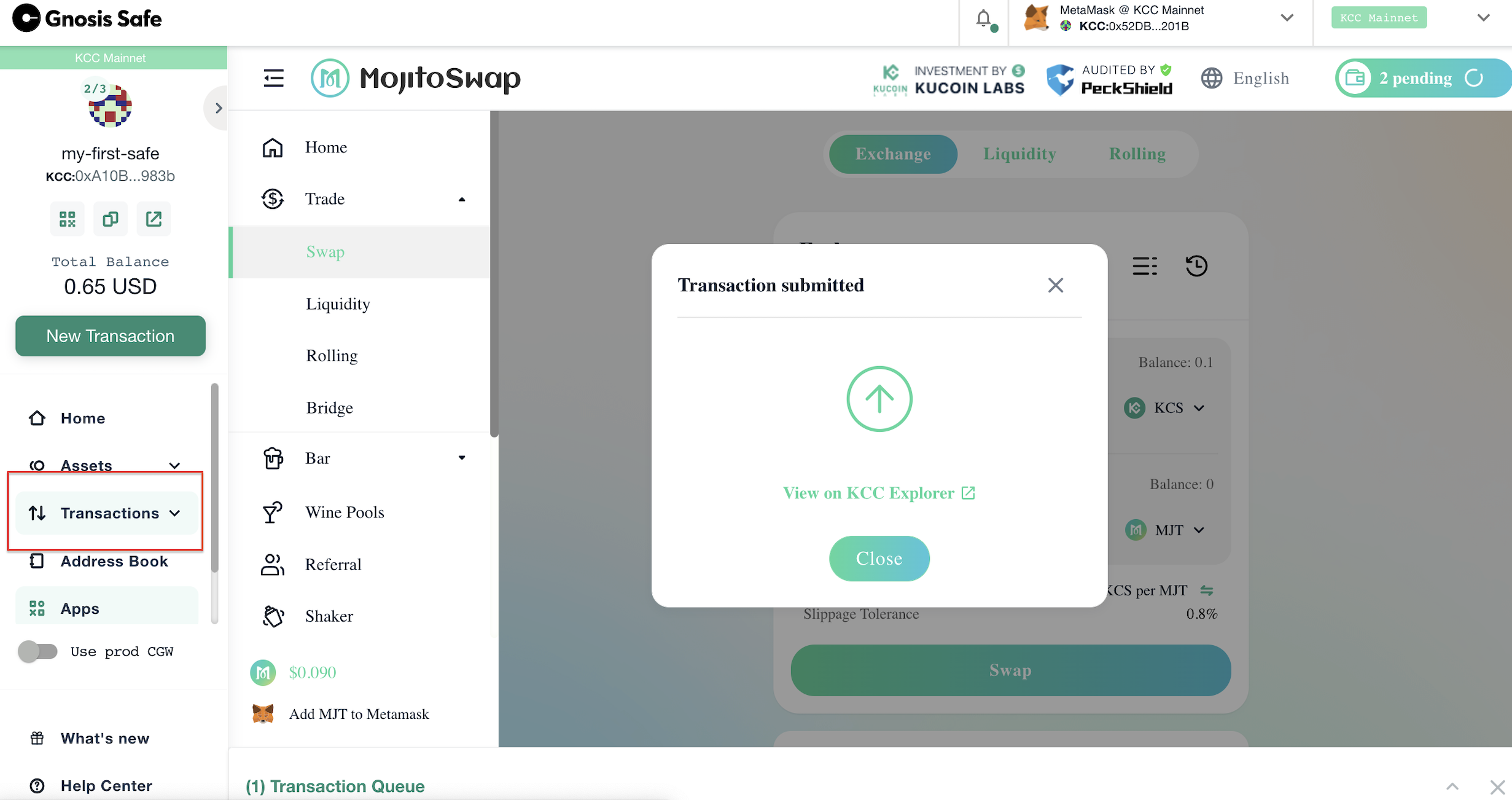Click the 2 pending transactions indicator
The width and height of the screenshot is (1512, 800).
pos(1416,78)
